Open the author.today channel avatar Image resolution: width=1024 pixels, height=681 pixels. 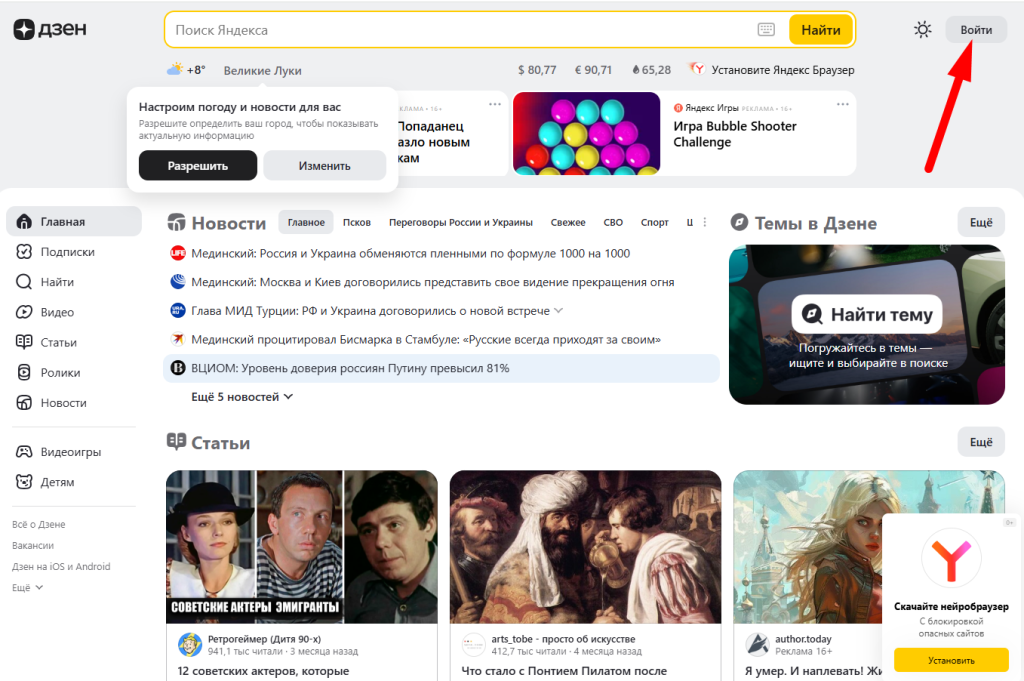click(x=757, y=644)
